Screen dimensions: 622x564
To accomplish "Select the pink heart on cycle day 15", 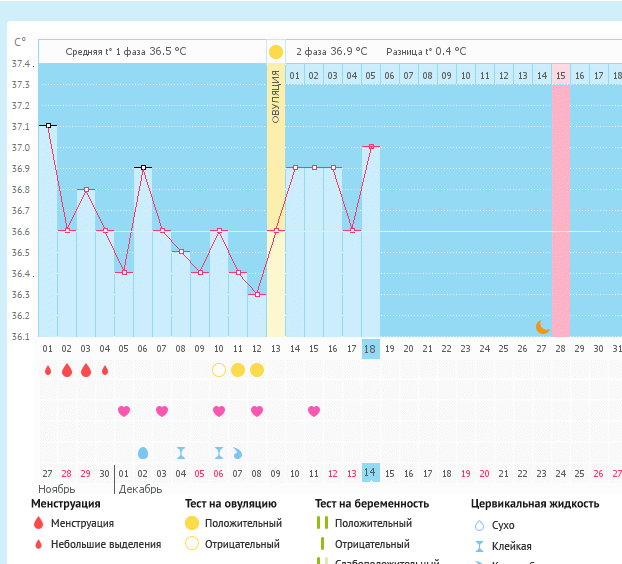I will (x=314, y=411).
